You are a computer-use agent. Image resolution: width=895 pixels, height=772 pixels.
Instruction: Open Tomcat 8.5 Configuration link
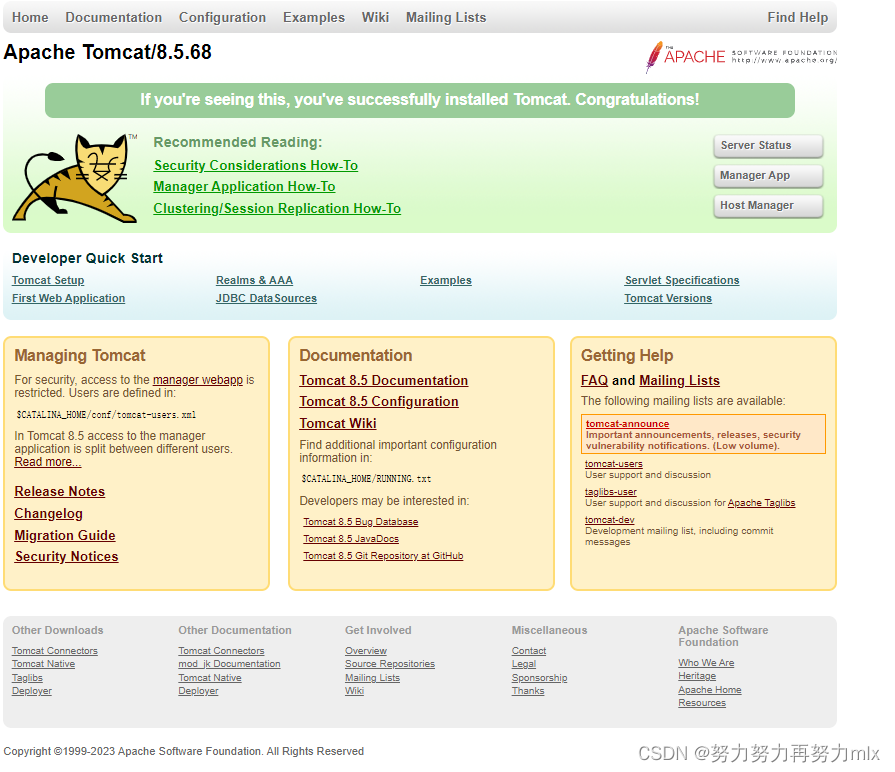[379, 402]
